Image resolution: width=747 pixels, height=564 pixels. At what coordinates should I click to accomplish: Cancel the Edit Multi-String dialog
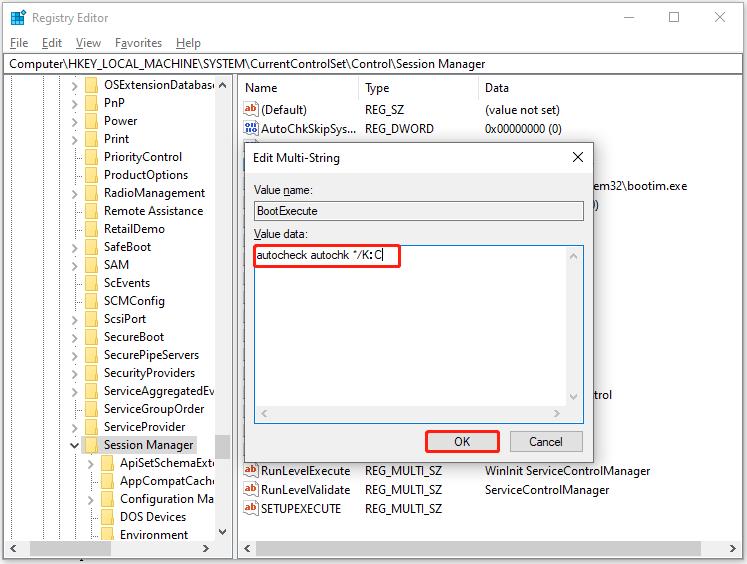[546, 442]
